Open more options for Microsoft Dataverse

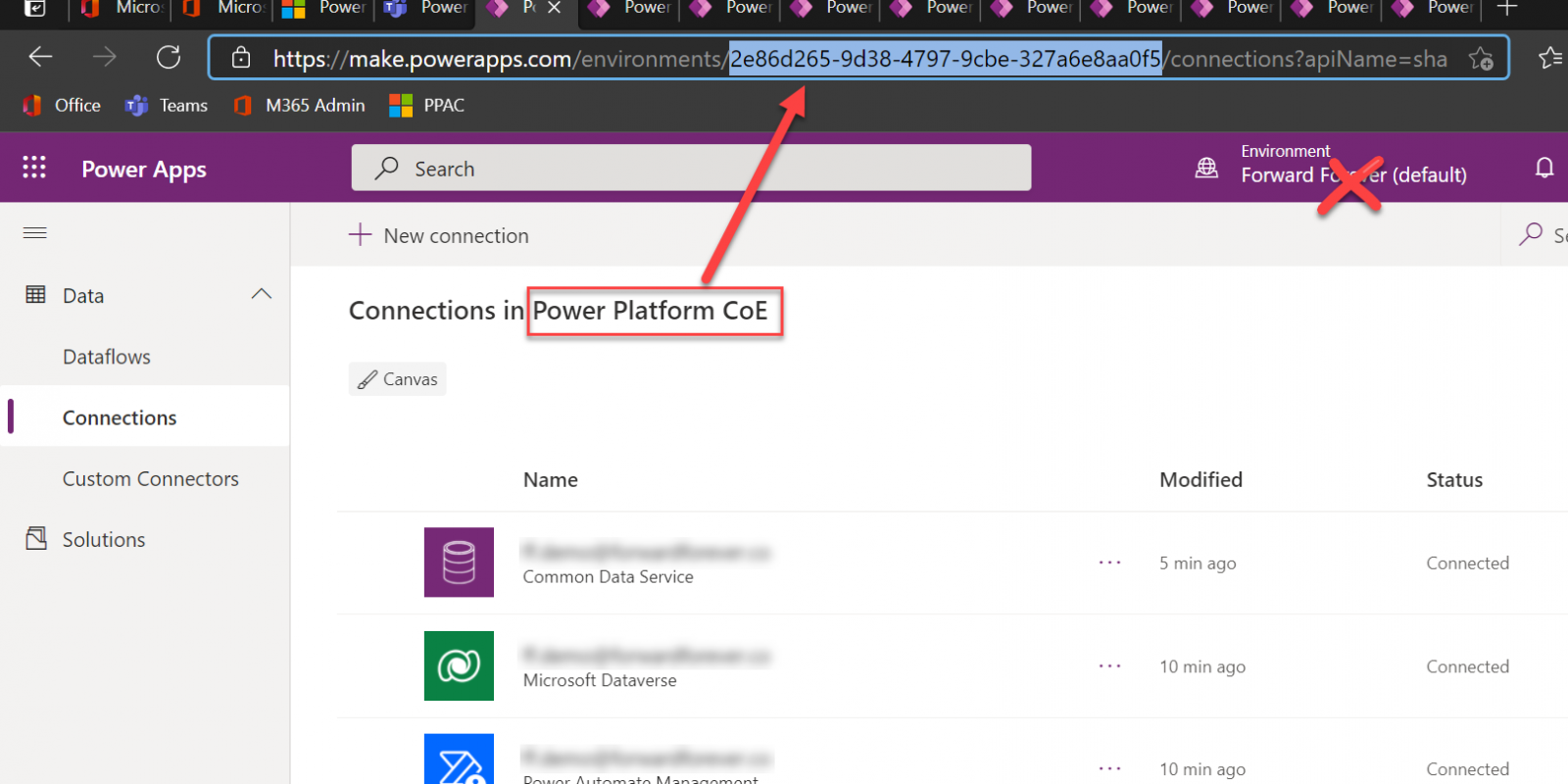(x=1109, y=665)
